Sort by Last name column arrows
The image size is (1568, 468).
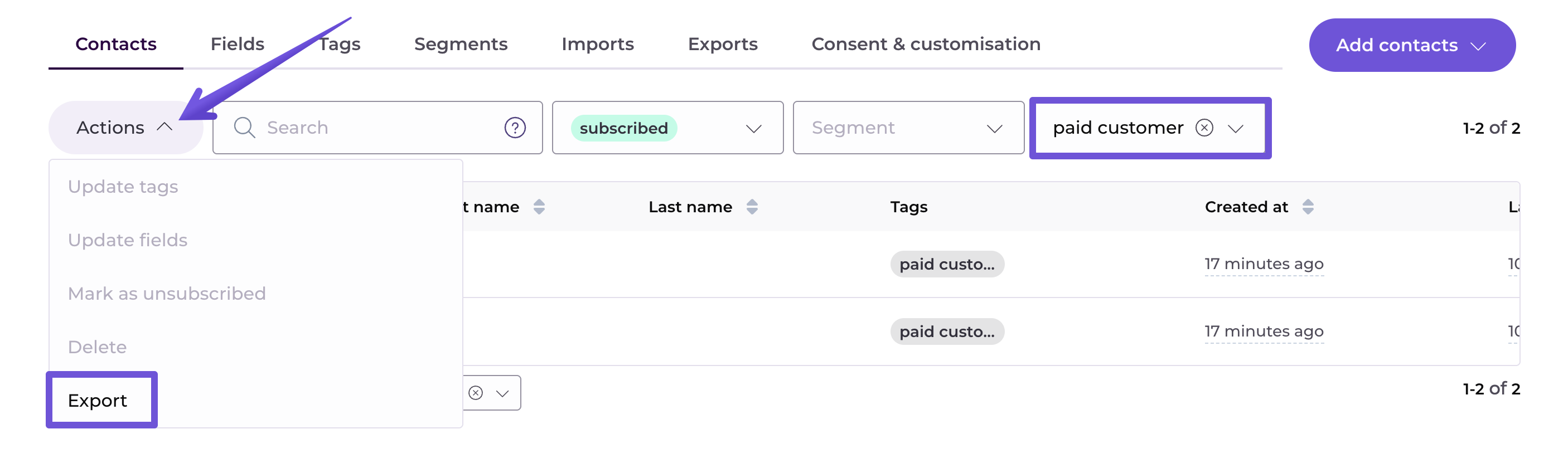(752, 207)
